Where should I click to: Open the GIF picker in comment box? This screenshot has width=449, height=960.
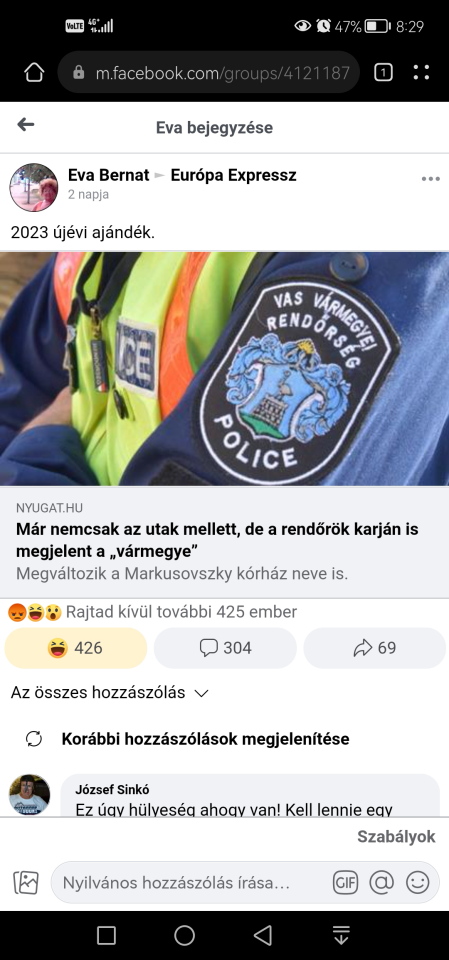(345, 882)
